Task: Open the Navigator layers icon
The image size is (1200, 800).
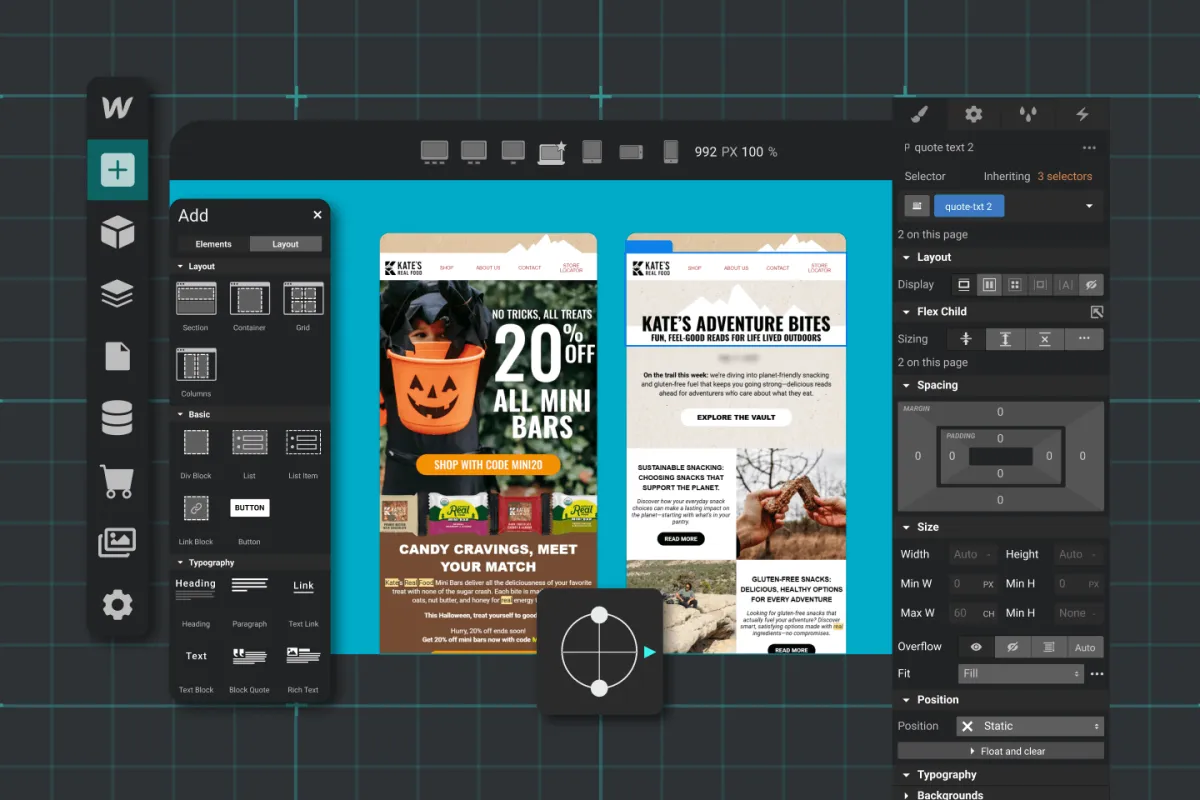Action: pyautogui.click(x=117, y=294)
